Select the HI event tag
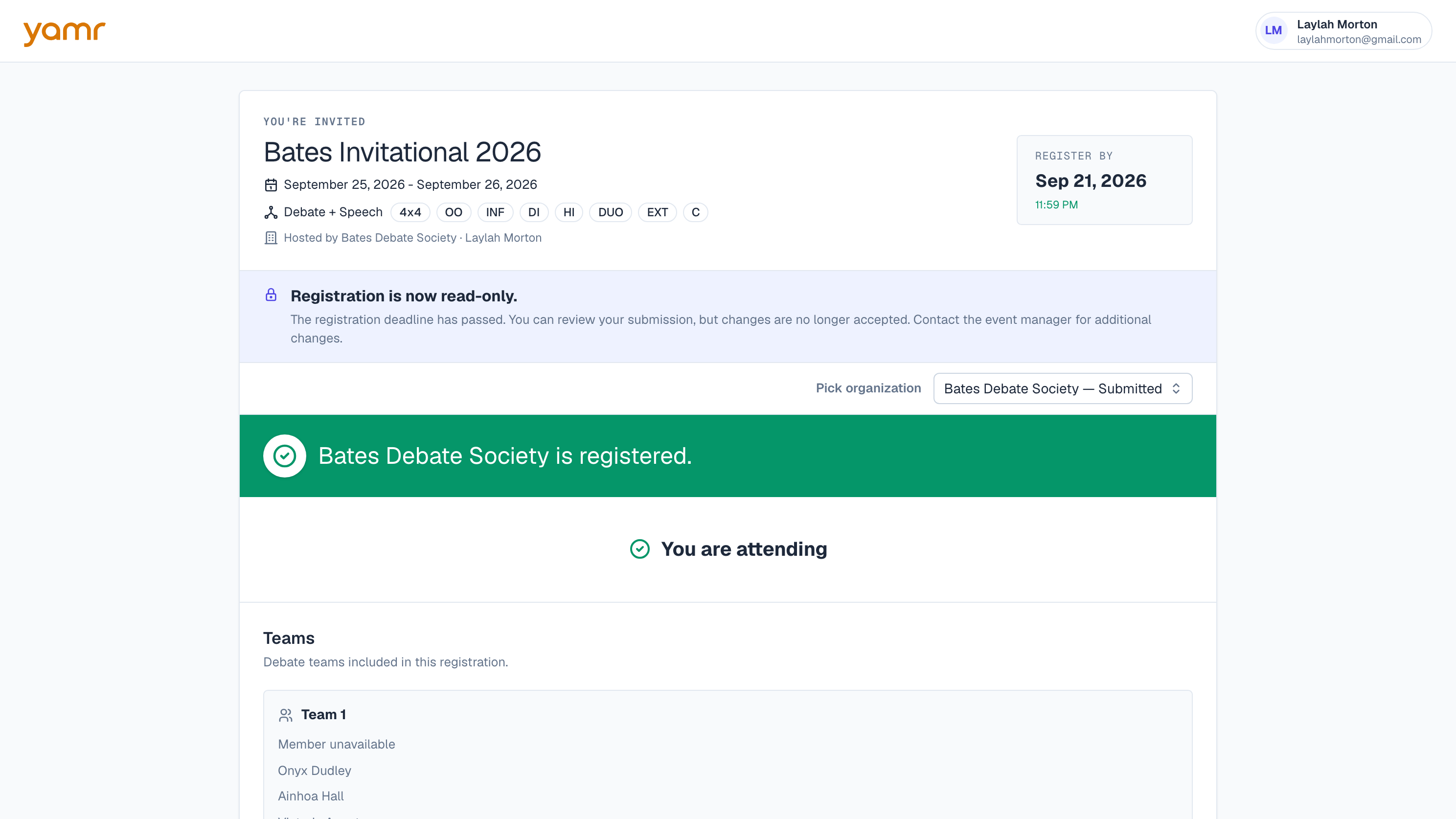 click(569, 212)
